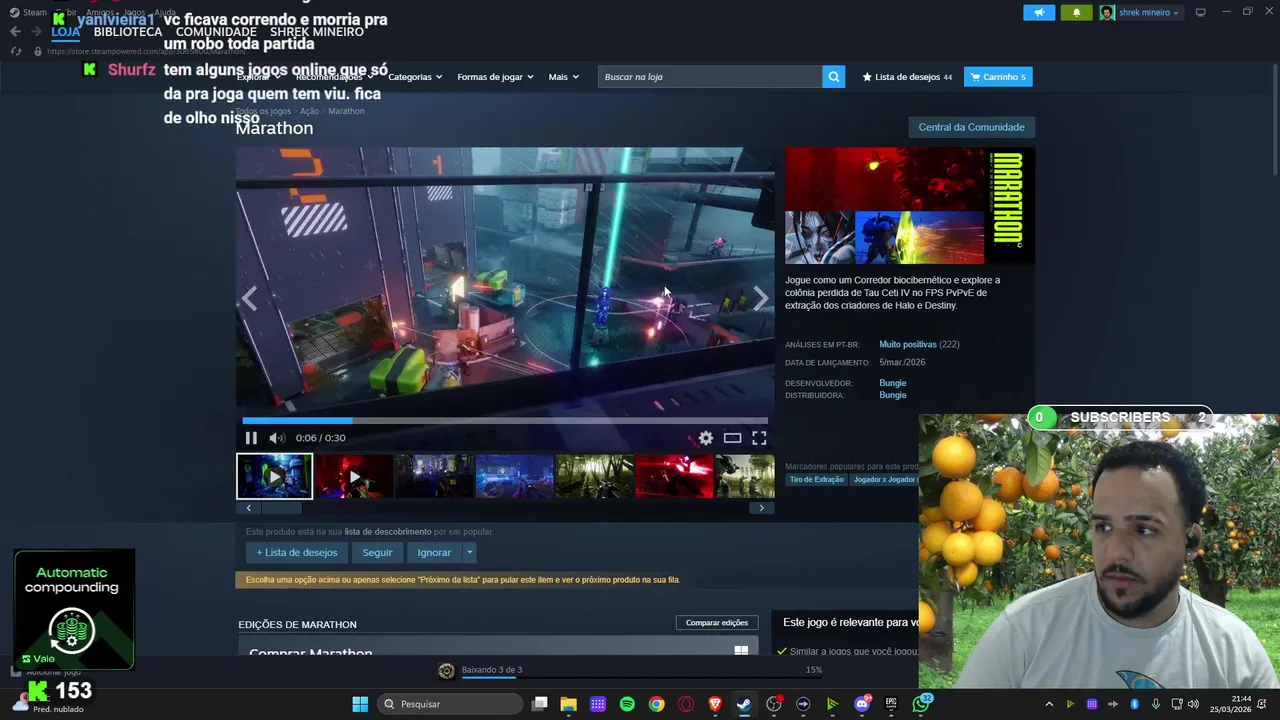This screenshot has width=1280, height=720.
Task: Open Opera browser from taskbar
Action: pos(686,704)
